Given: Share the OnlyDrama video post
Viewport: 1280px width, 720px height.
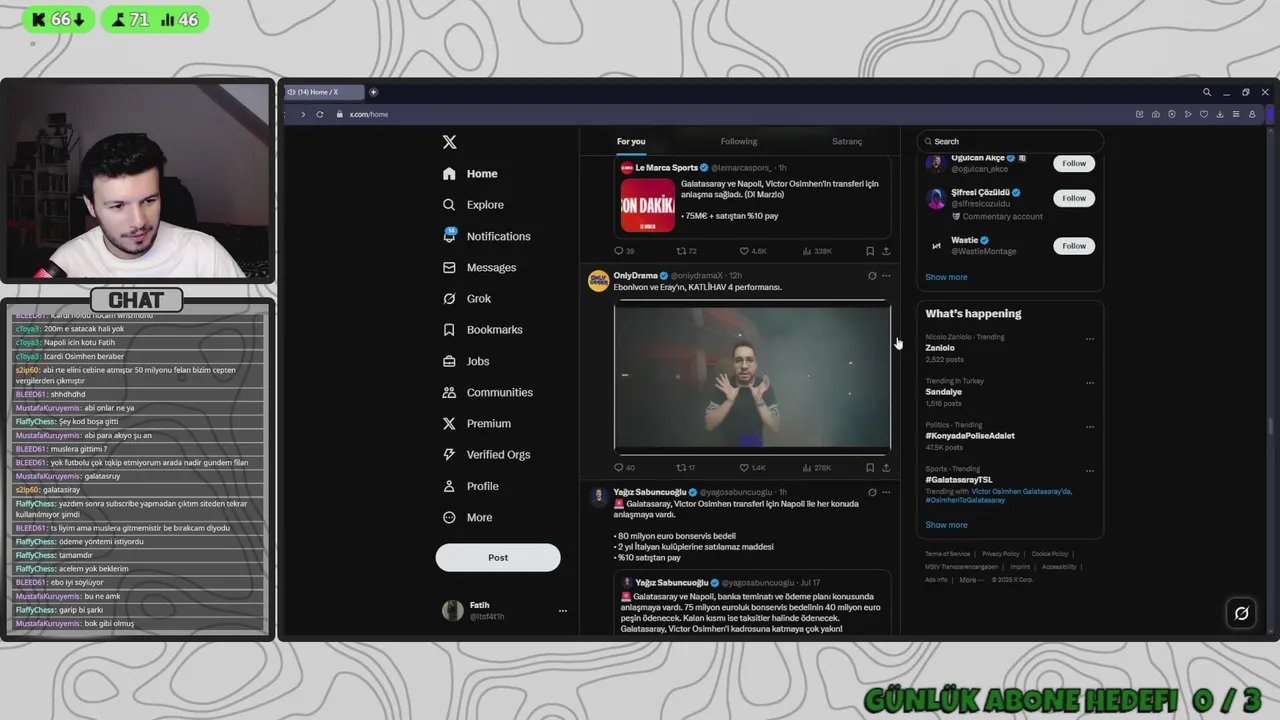Looking at the screenshot, I should [x=886, y=467].
